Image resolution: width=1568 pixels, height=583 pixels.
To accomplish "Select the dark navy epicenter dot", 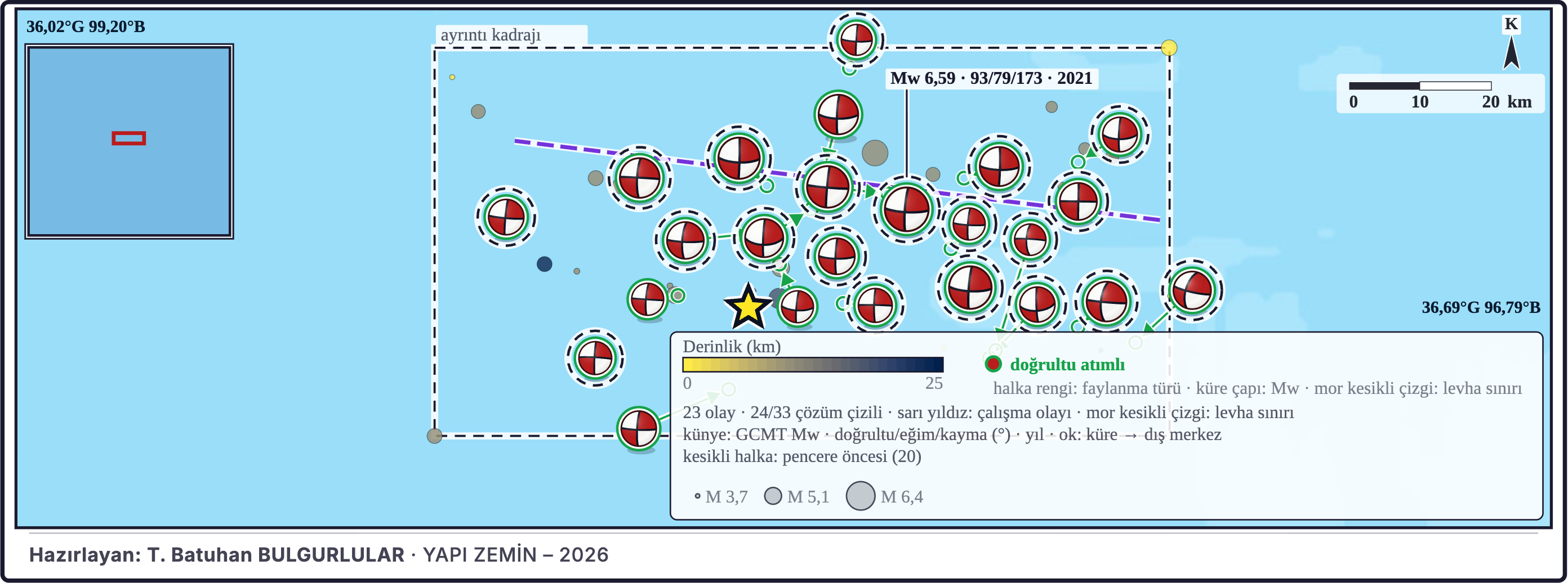I will click(x=544, y=264).
